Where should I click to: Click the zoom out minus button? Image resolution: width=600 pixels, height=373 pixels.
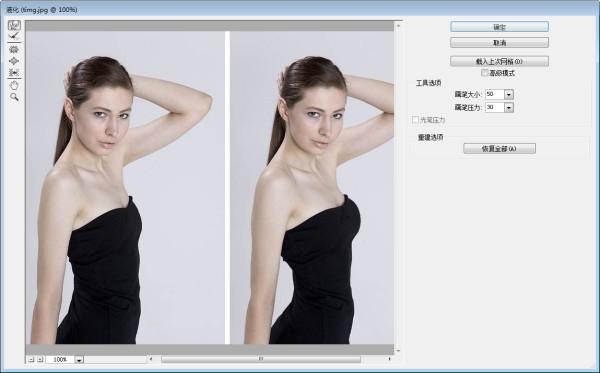pos(31,359)
